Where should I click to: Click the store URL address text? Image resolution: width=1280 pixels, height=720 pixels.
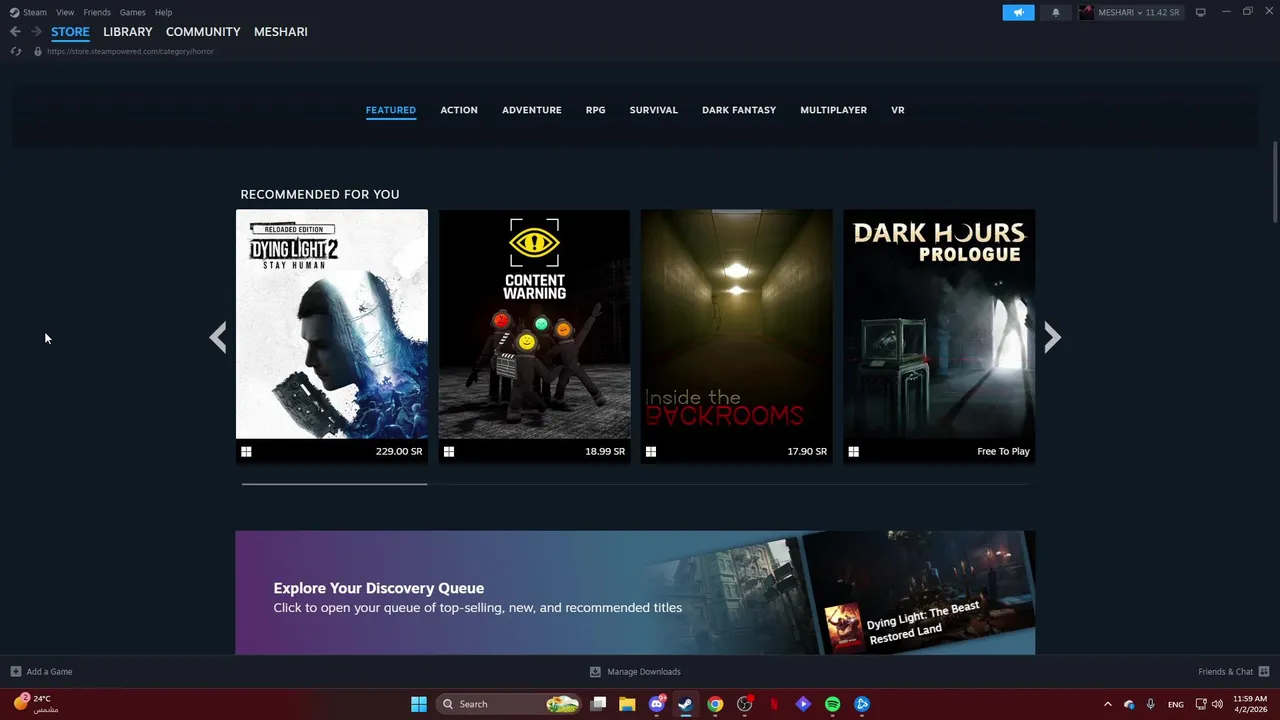pos(130,51)
